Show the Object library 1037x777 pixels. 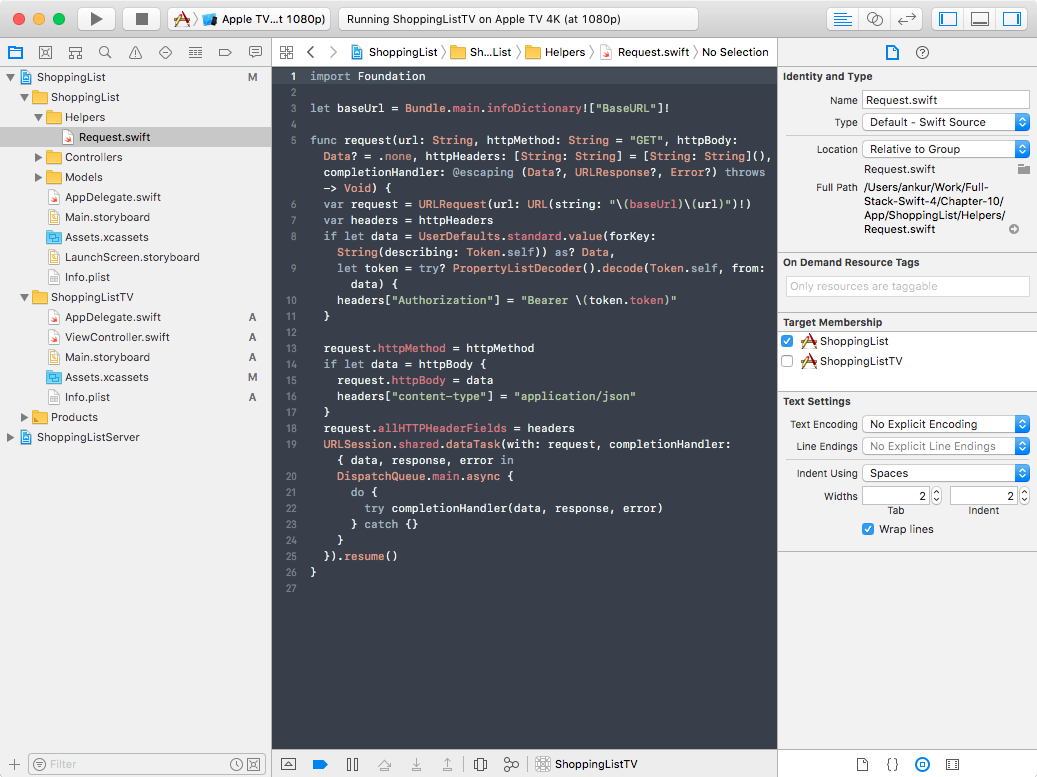click(x=922, y=764)
